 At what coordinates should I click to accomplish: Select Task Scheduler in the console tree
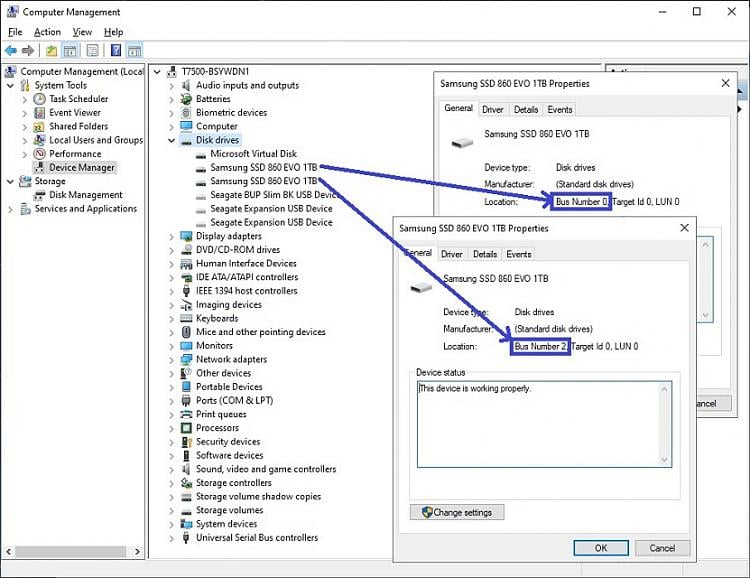[78, 99]
